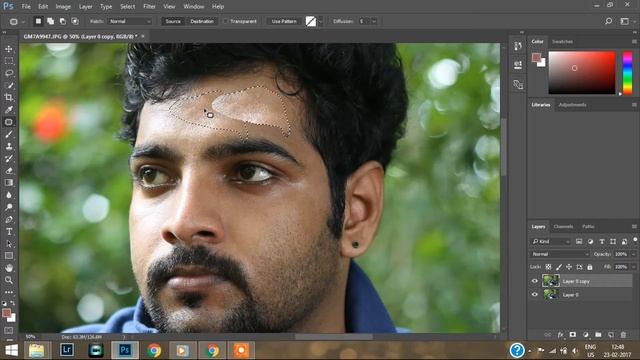Open the tool preset picker arrow
Image resolution: width=640 pixels, height=360 pixels.
pos(23,22)
